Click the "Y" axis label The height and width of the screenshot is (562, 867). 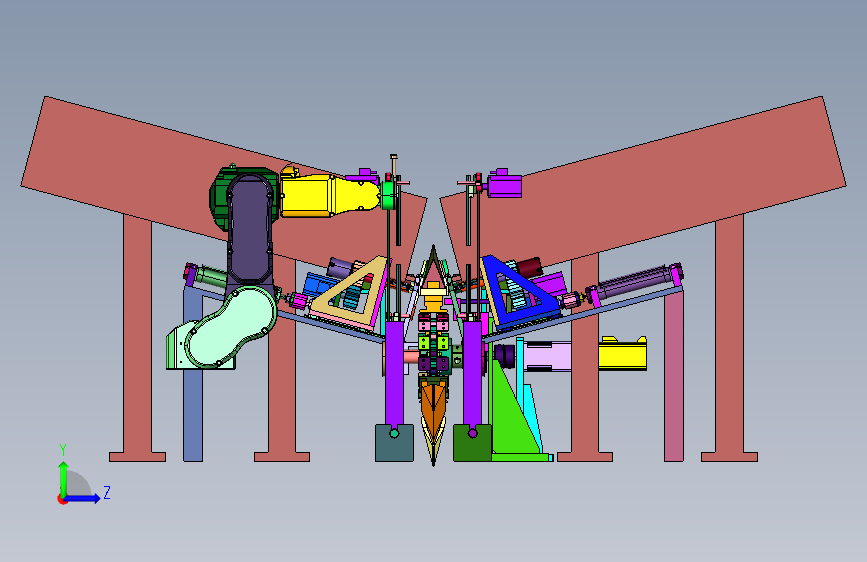click(63, 450)
